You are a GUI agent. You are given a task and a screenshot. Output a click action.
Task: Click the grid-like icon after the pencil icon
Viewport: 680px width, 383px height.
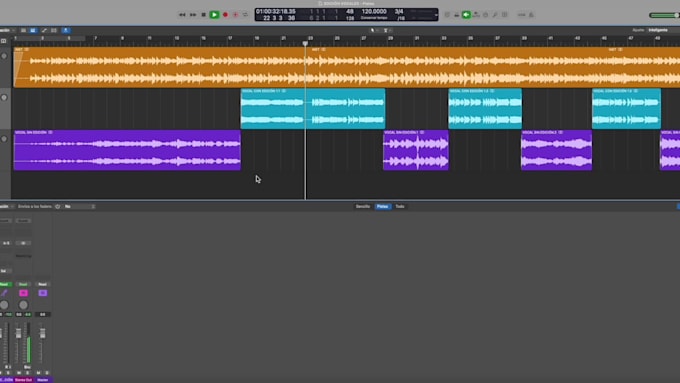pyautogui.click(x=505, y=15)
